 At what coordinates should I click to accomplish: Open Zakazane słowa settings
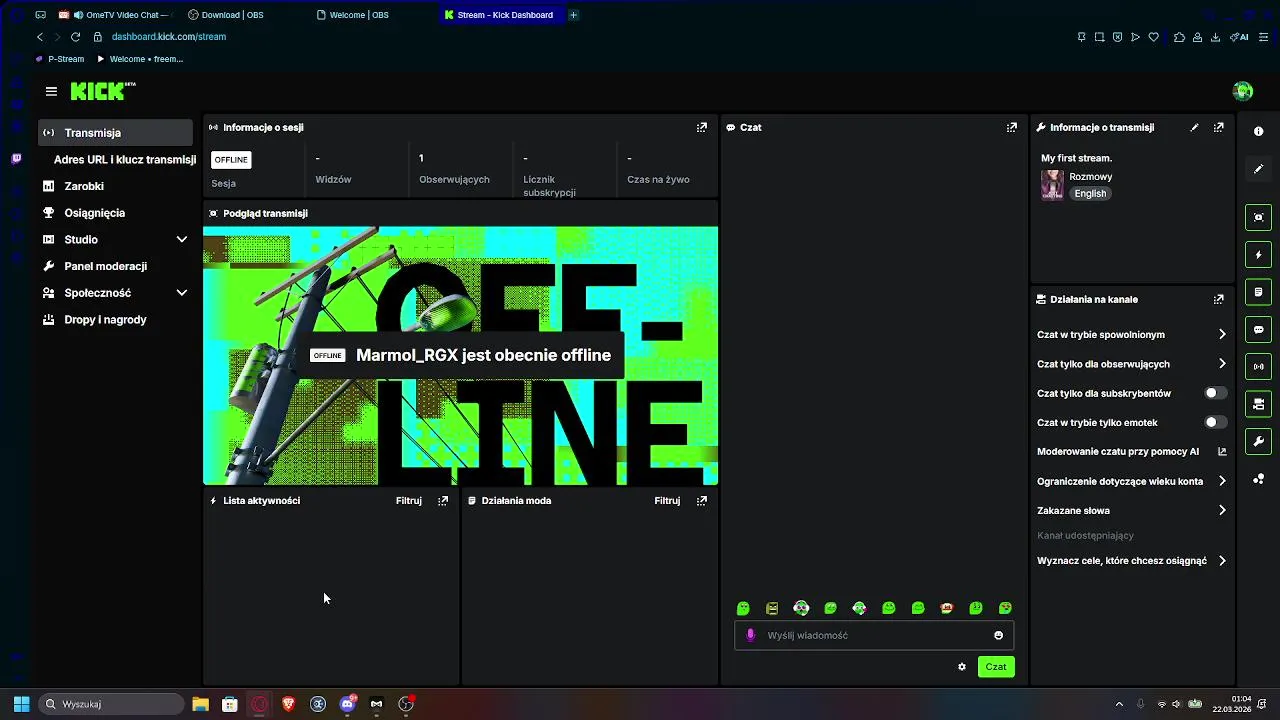(x=1131, y=510)
